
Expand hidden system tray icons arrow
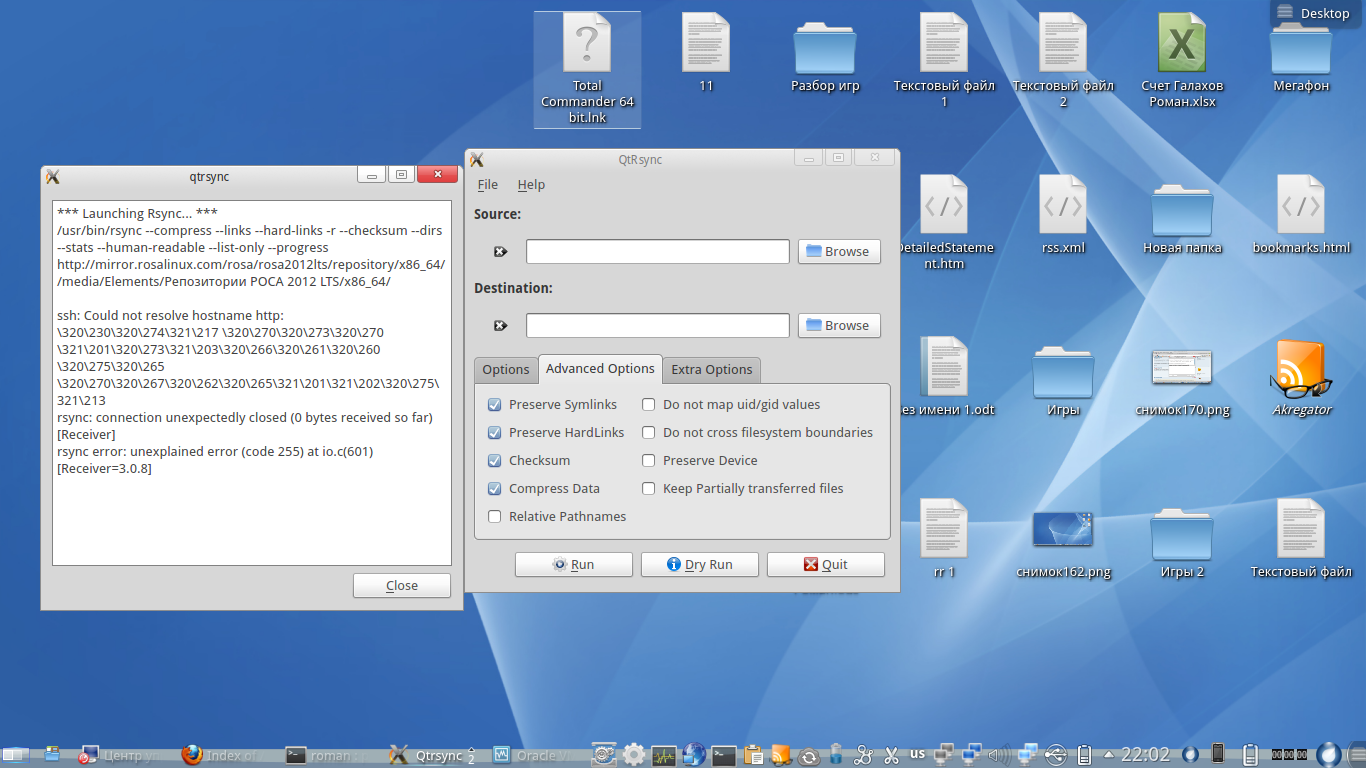(x=1109, y=755)
